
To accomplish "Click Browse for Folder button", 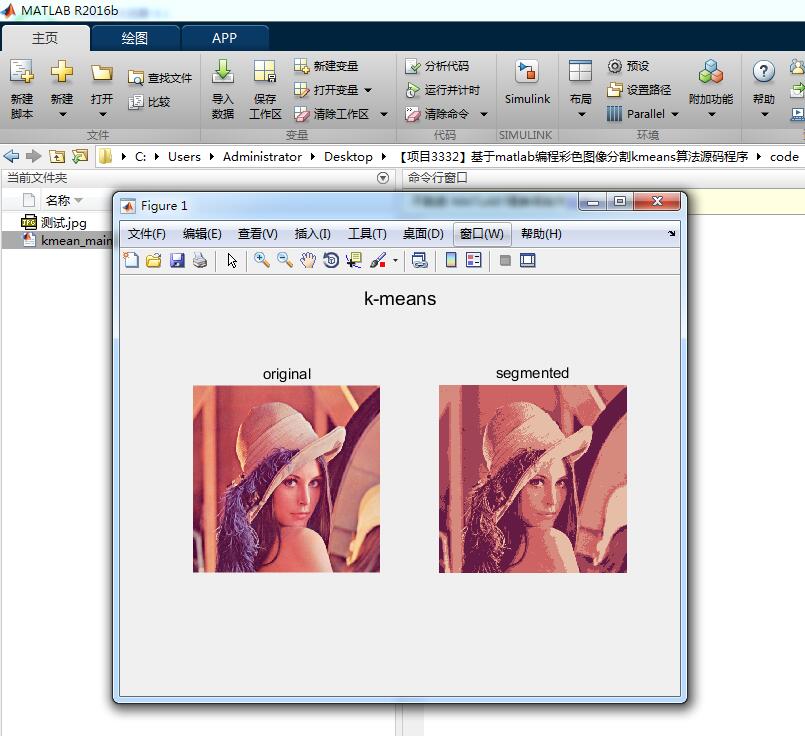I will pos(80,156).
